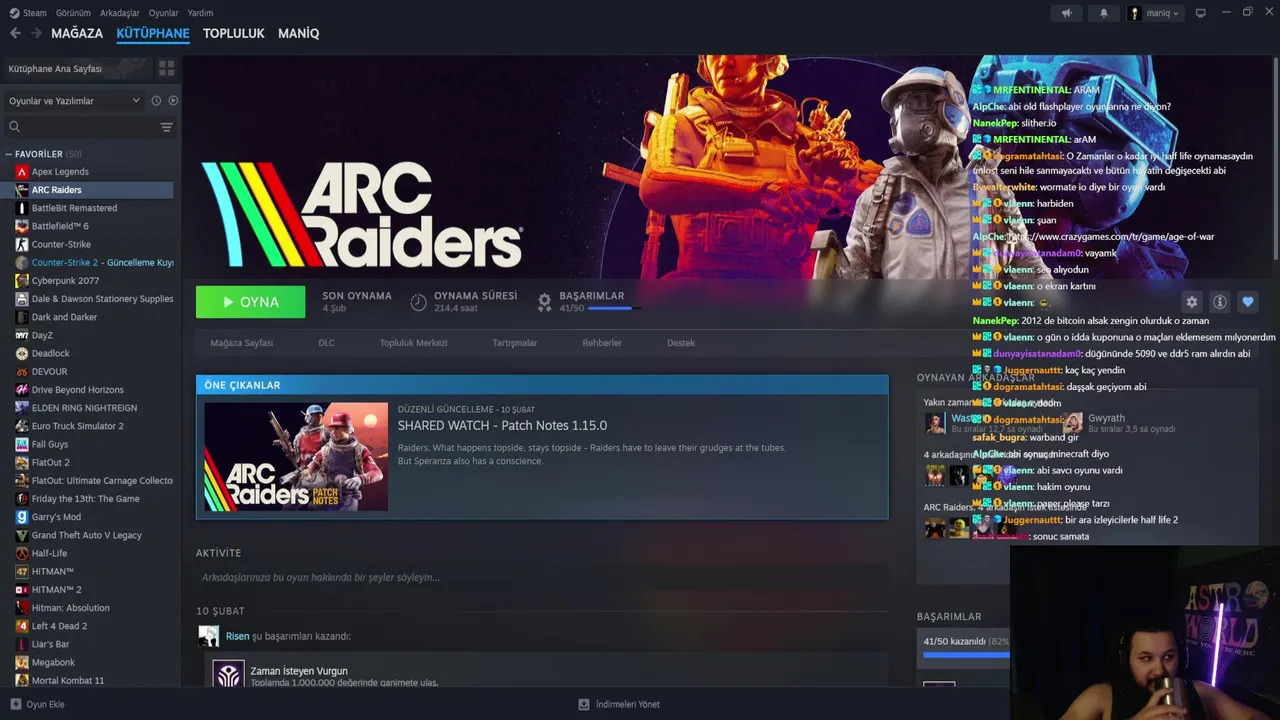Image resolution: width=1280 pixels, height=720 pixels.
Task: Go to the MANİQ profile tab
Action: (x=298, y=33)
